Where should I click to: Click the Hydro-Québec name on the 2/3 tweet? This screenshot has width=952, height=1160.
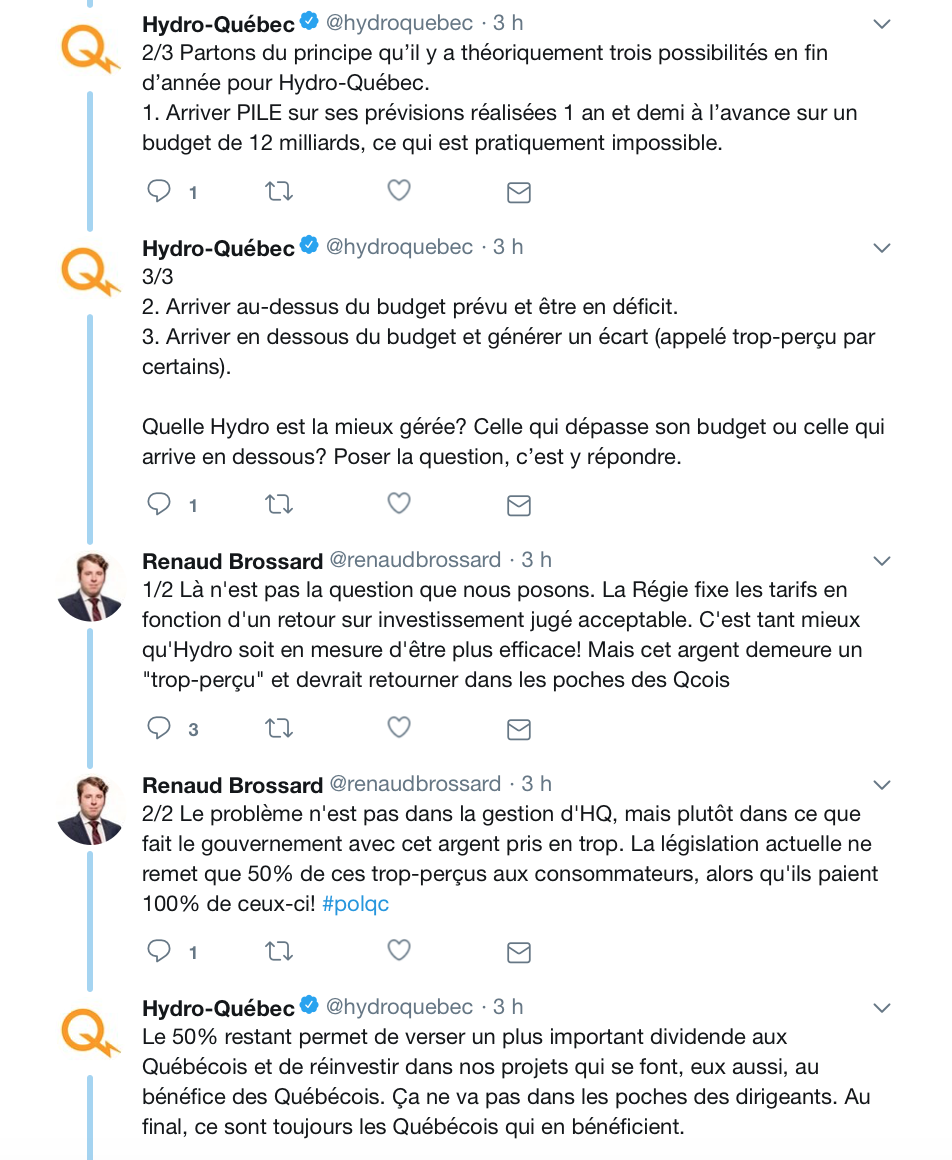(x=218, y=23)
